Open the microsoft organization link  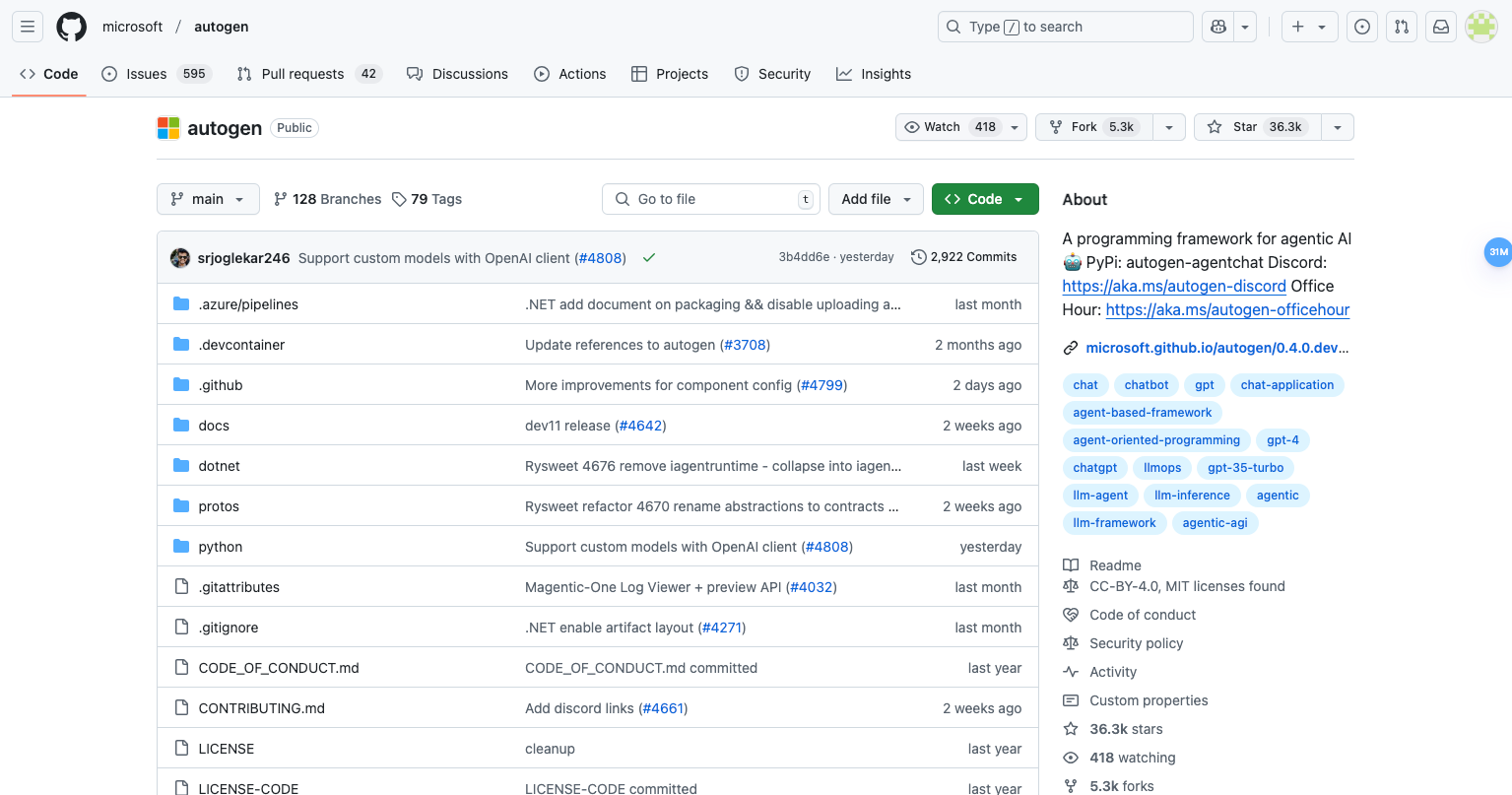coord(132,27)
